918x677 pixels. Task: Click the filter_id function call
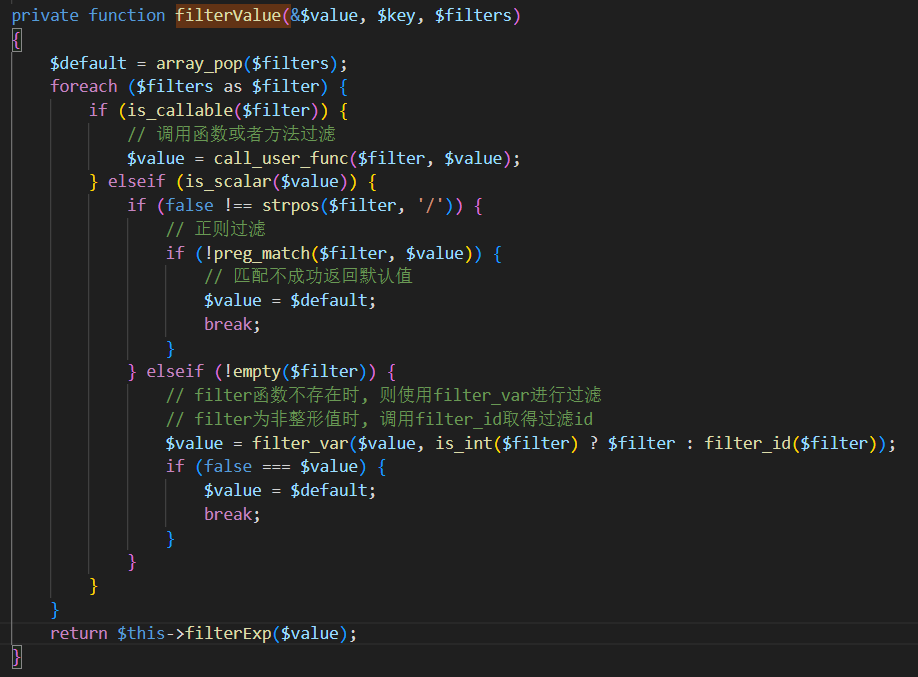tap(748, 443)
